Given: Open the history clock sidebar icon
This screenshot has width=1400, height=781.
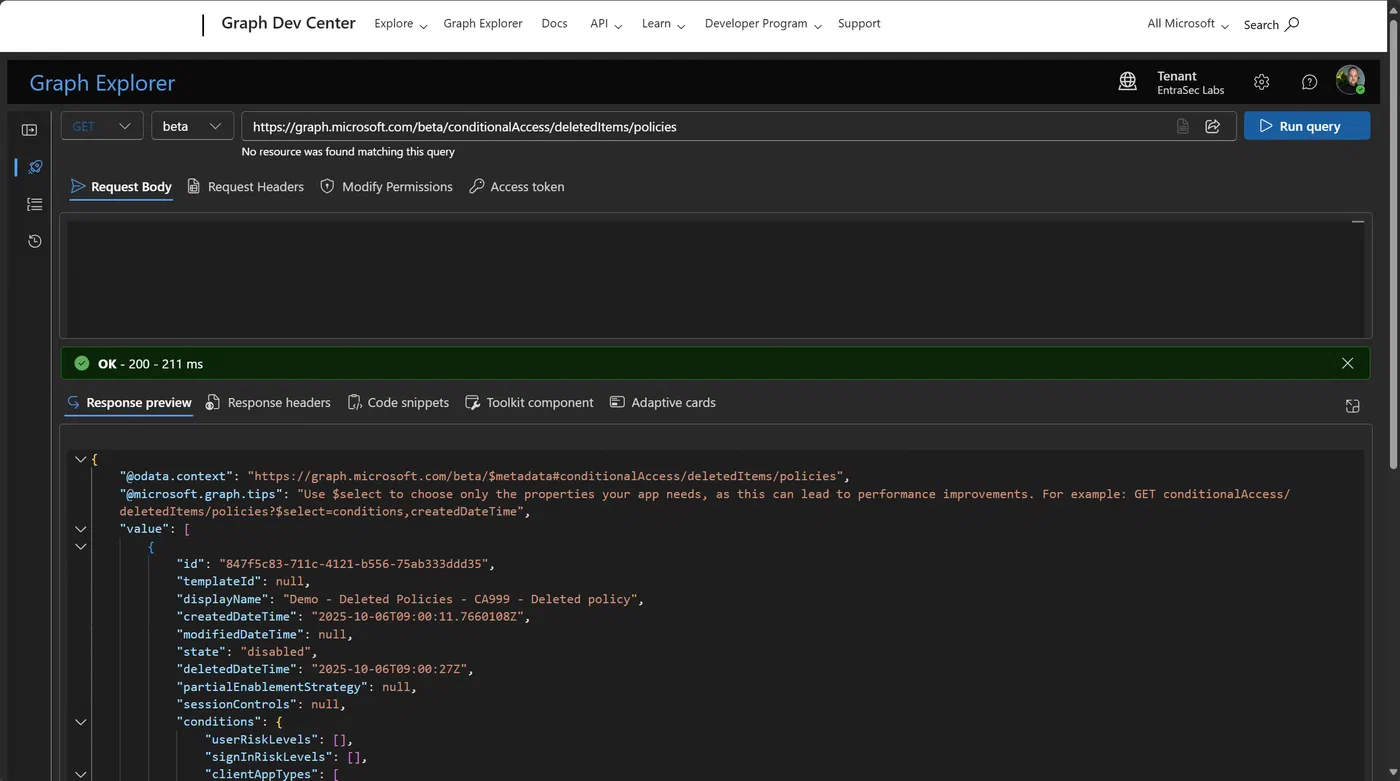Looking at the screenshot, I should tap(35, 241).
